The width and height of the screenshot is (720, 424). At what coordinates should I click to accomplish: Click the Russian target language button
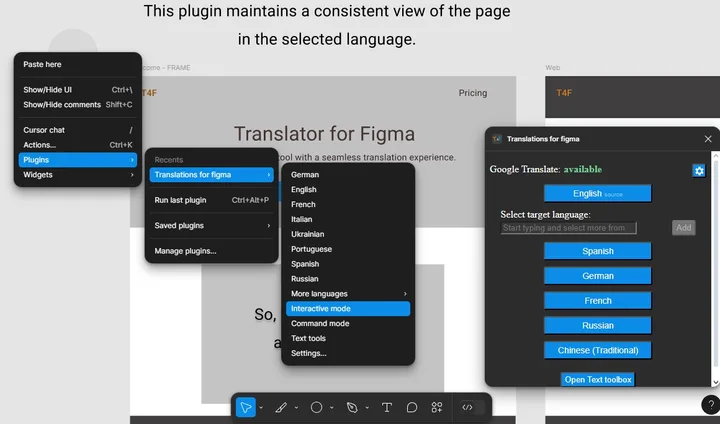click(597, 326)
